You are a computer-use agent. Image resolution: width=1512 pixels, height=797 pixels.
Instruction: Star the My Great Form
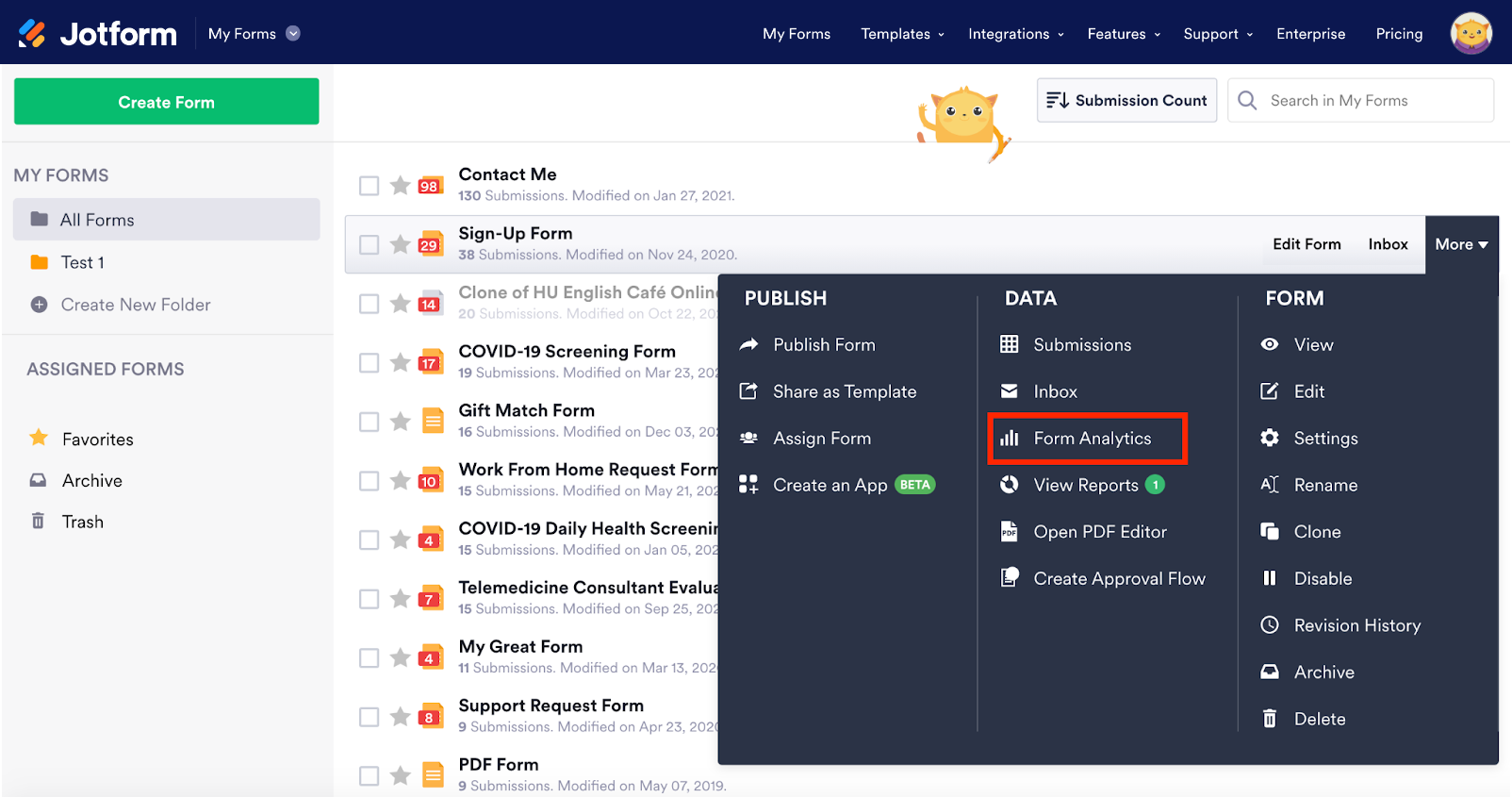click(401, 657)
